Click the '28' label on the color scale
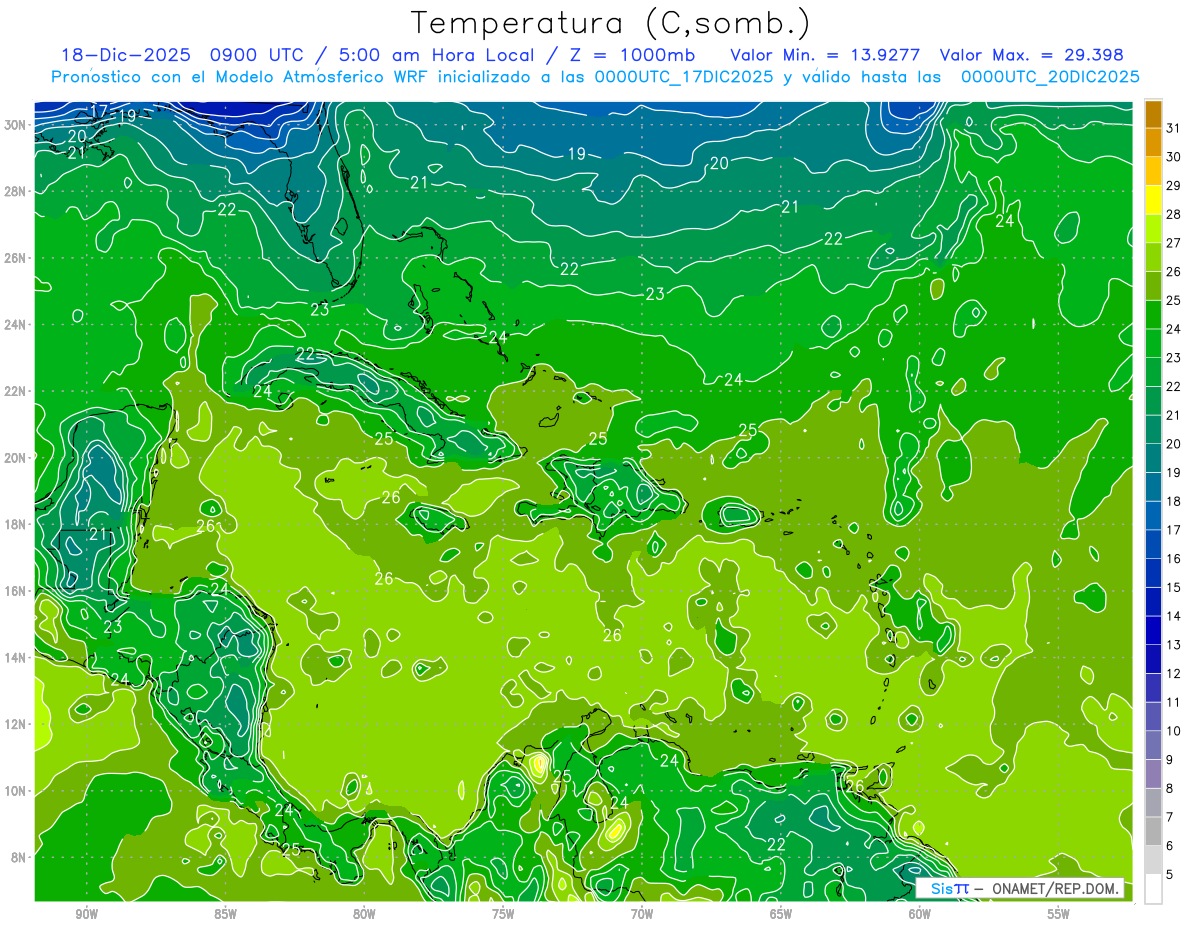Image resolution: width=1200 pixels, height=927 pixels. pos(1174,215)
